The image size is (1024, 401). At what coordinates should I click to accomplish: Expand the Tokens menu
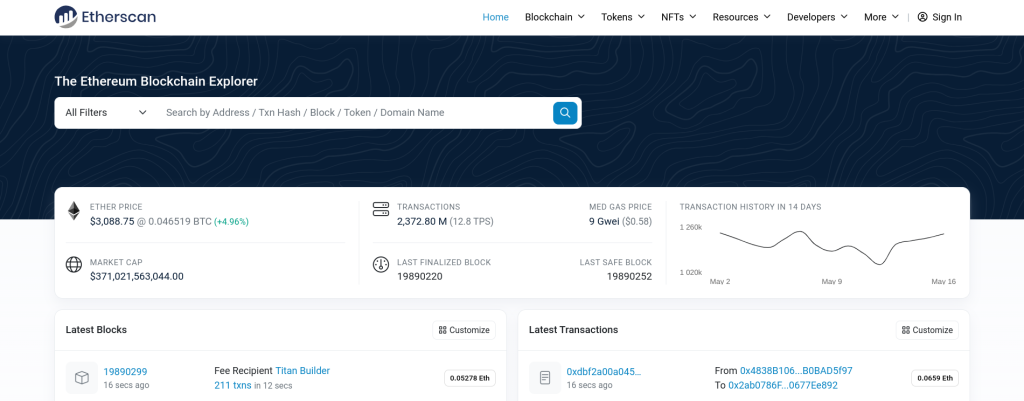[x=623, y=17]
